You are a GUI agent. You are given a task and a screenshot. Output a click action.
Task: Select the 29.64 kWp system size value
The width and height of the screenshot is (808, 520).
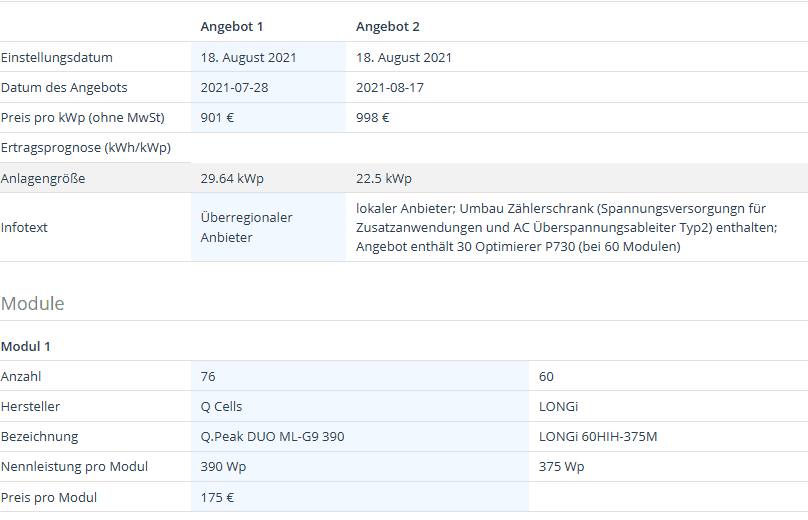232,178
